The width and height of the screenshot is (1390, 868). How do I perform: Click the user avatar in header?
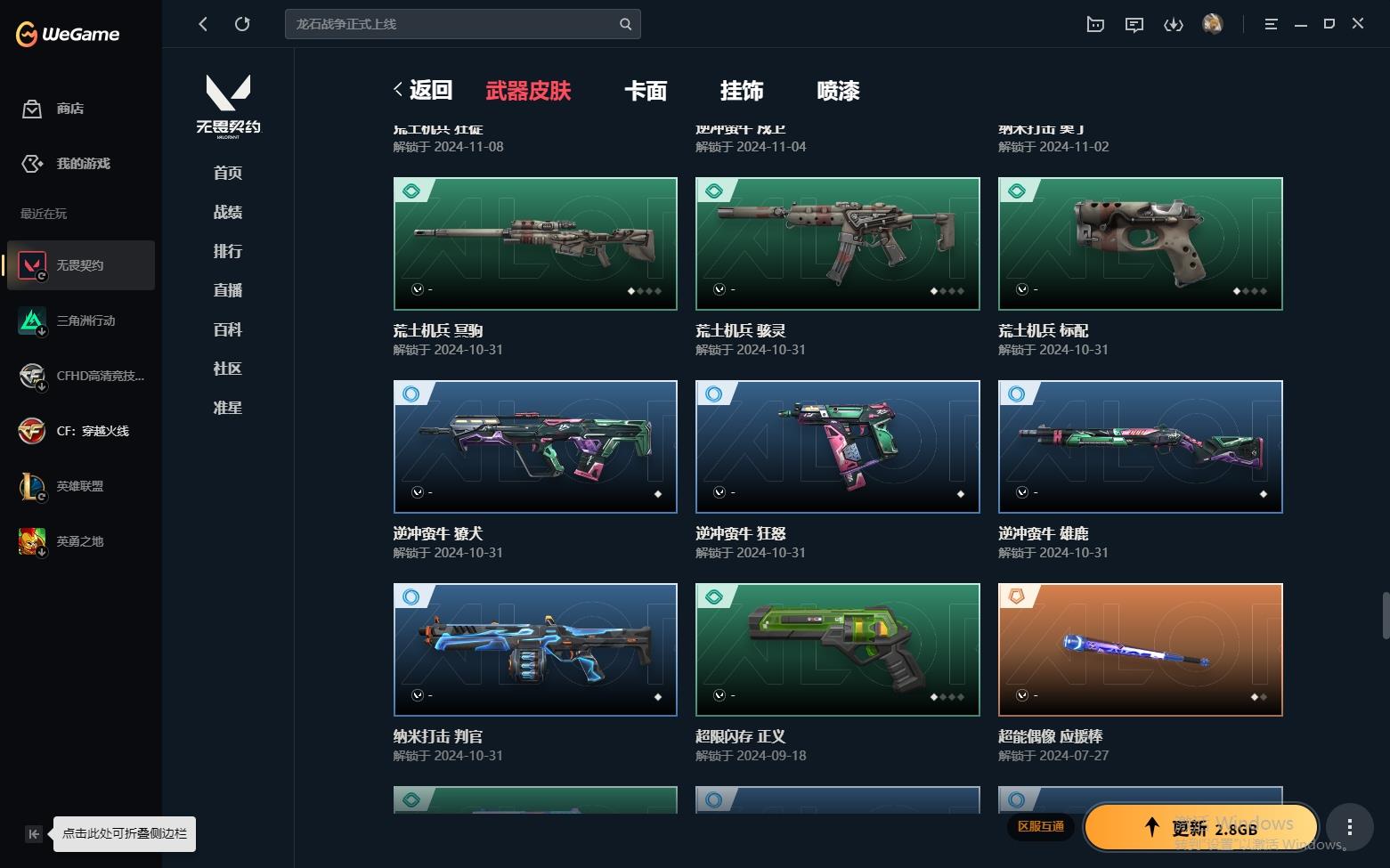pyautogui.click(x=1212, y=24)
